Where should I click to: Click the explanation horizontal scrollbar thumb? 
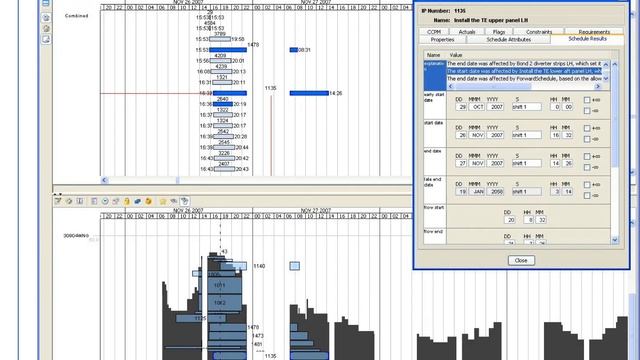point(493,87)
